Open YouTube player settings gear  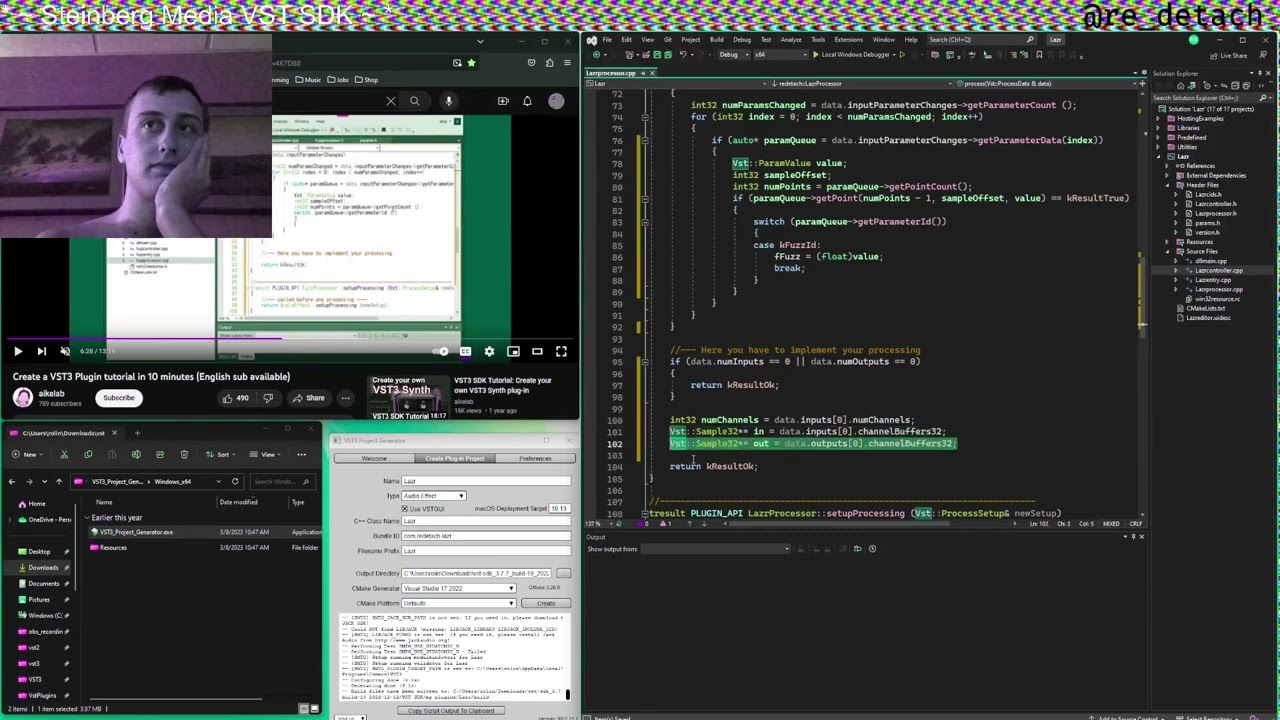(x=489, y=351)
